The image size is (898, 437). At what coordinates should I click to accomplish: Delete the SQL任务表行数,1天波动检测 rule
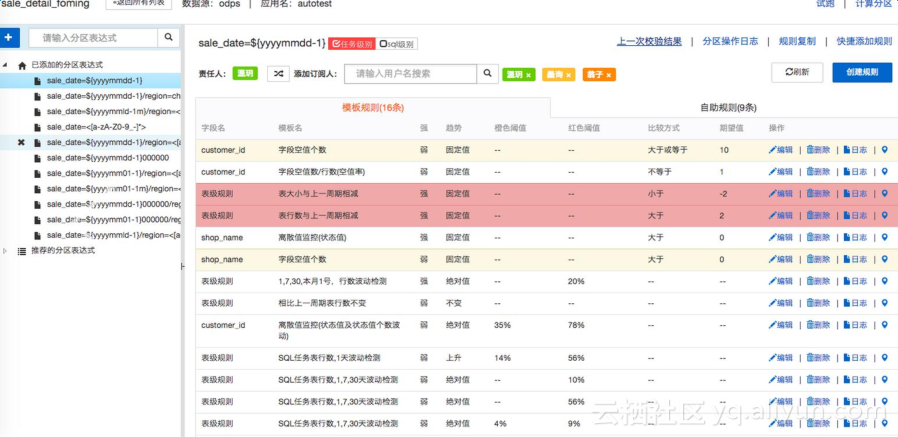pyautogui.click(x=818, y=358)
